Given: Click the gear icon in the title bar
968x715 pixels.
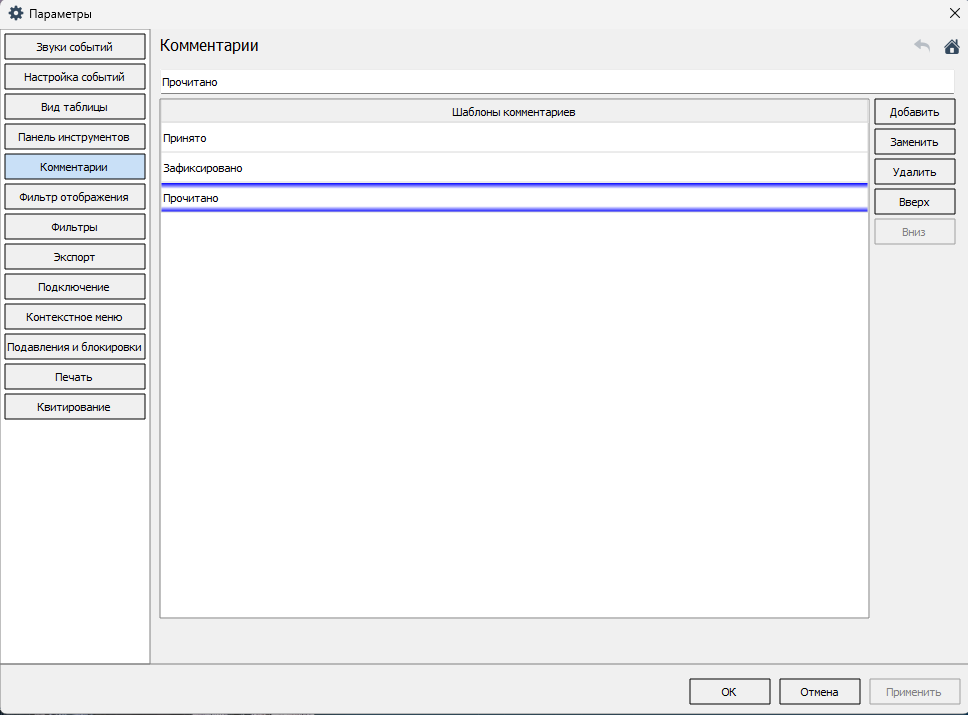Looking at the screenshot, I should [x=15, y=13].
